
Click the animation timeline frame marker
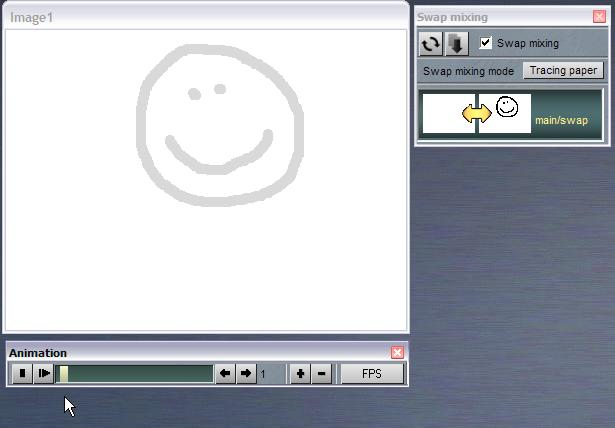pos(64,374)
